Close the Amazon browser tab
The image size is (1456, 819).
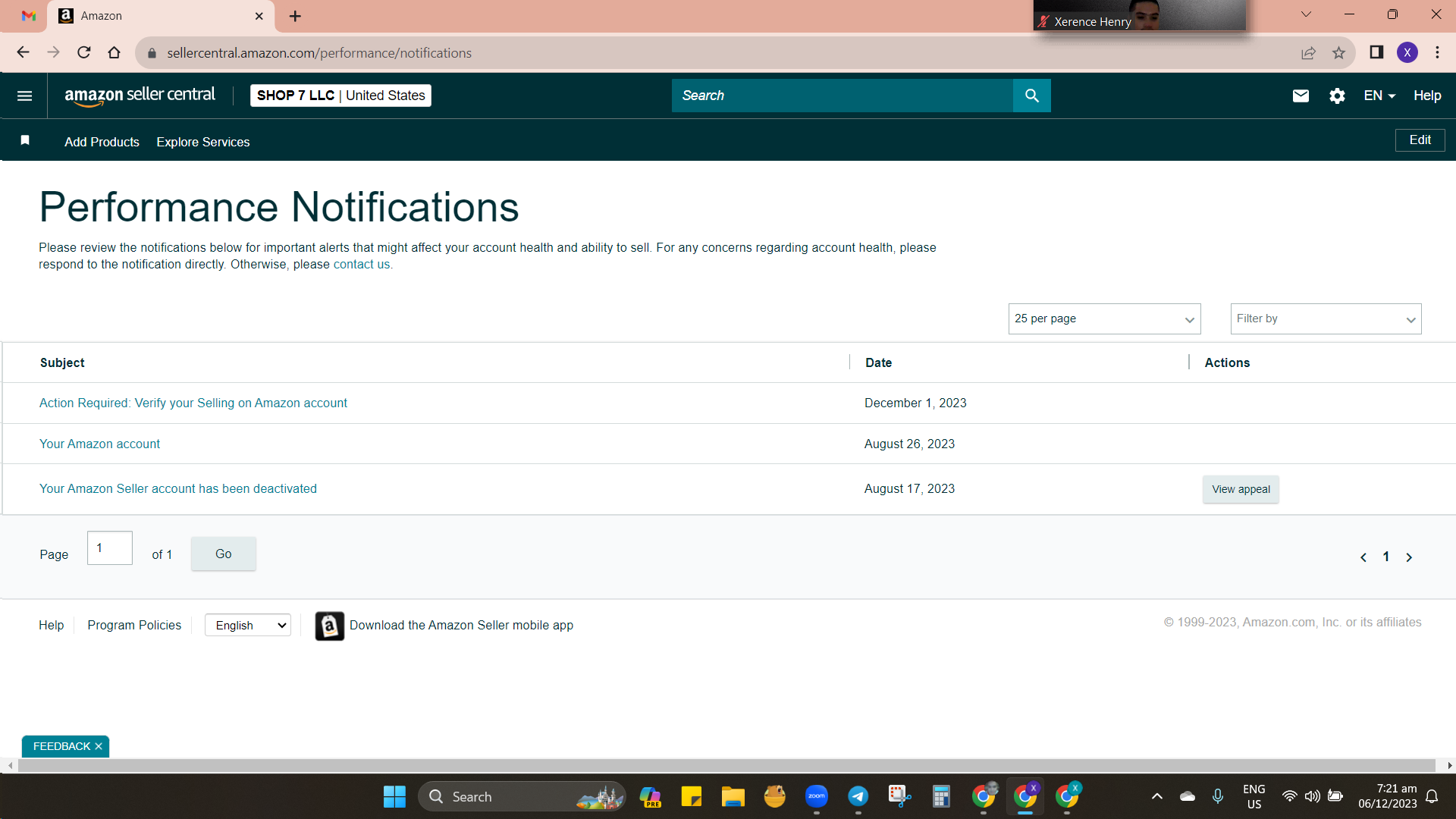pos(259,16)
